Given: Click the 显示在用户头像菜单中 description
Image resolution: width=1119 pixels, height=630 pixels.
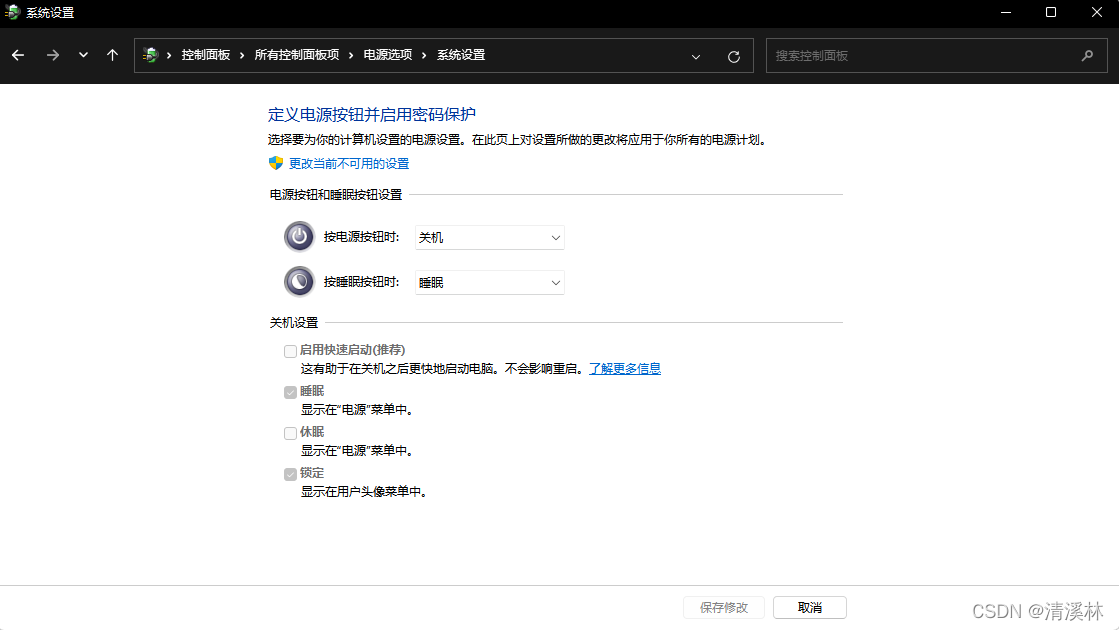Looking at the screenshot, I should click(364, 492).
